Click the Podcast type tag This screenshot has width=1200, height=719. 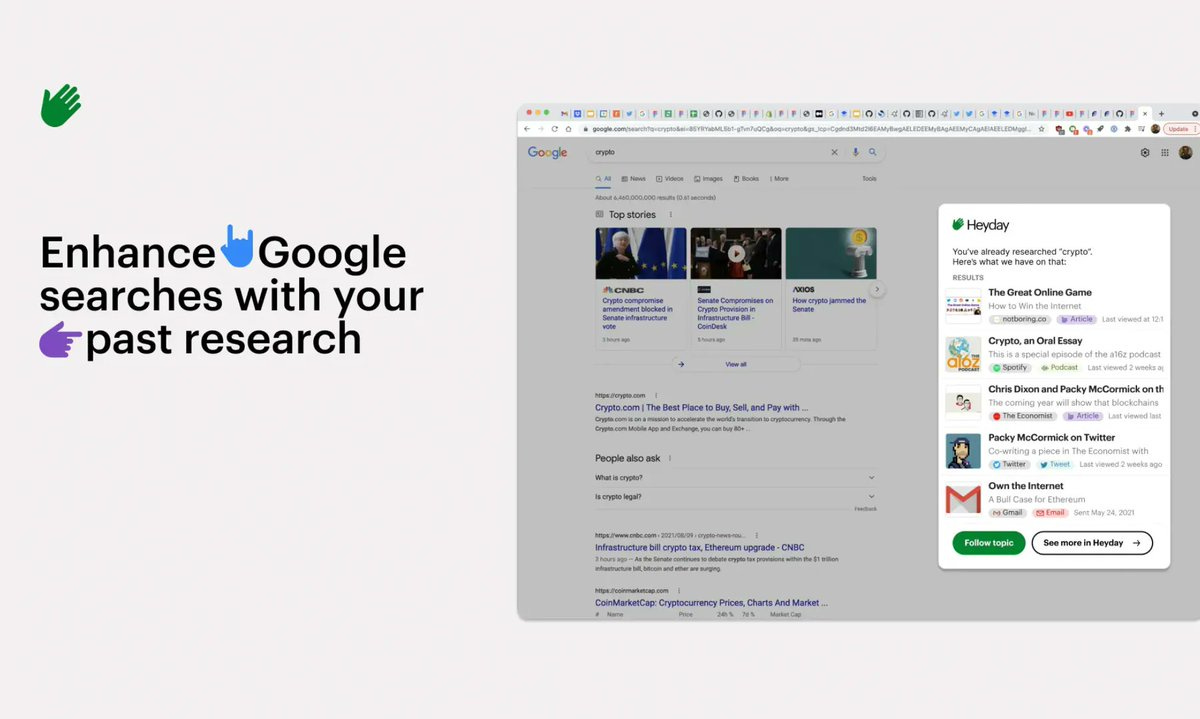1058,368
